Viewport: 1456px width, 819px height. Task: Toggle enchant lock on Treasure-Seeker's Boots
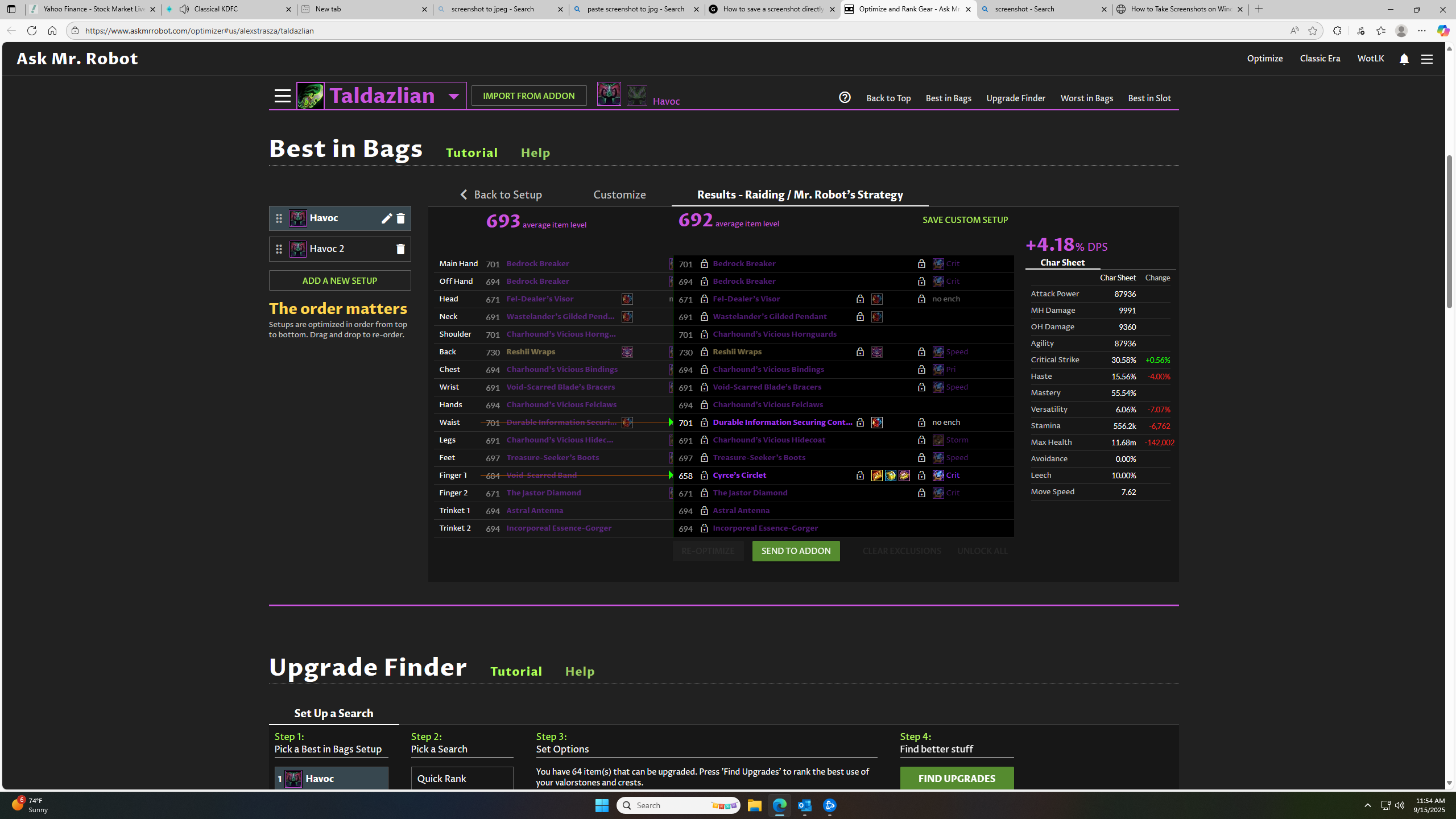click(x=921, y=458)
